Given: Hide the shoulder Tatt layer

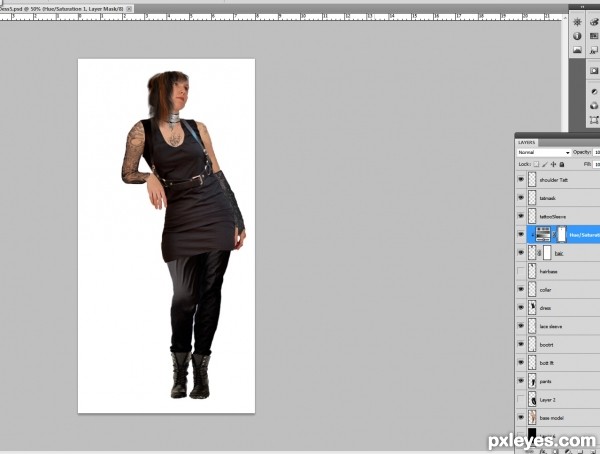Looking at the screenshot, I should coord(521,179).
